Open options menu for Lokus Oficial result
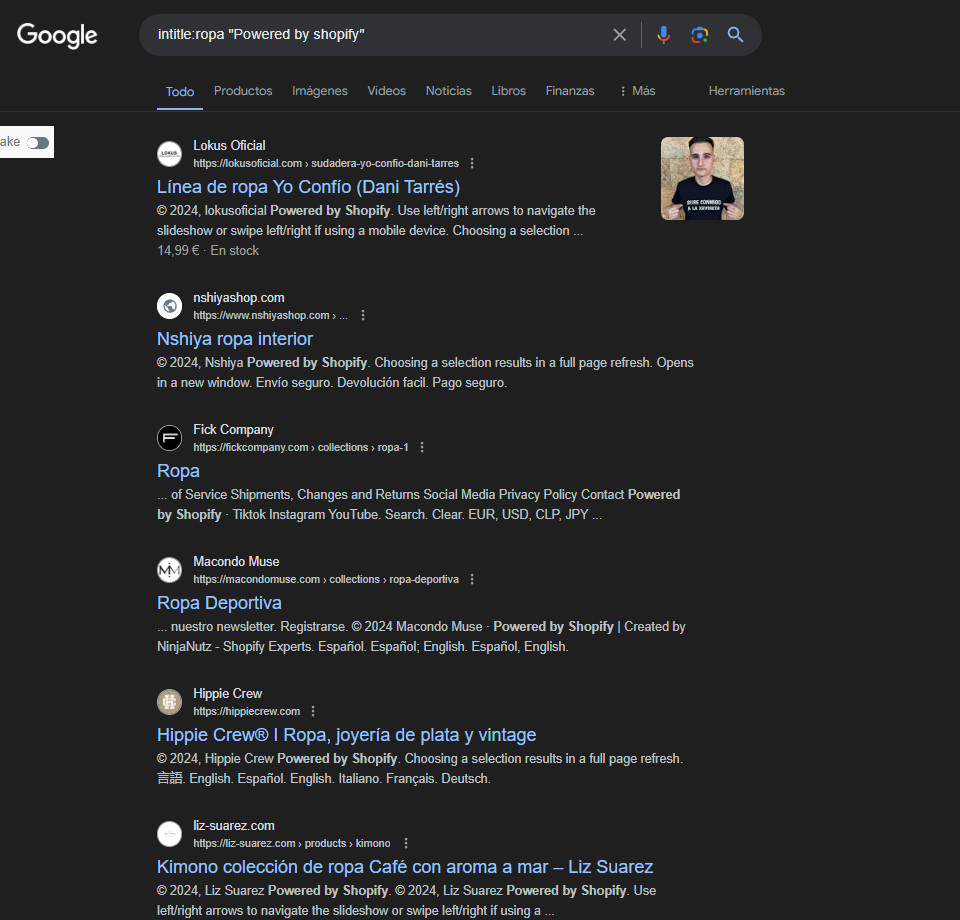Screen dimensions: 960x920 (x=472, y=163)
